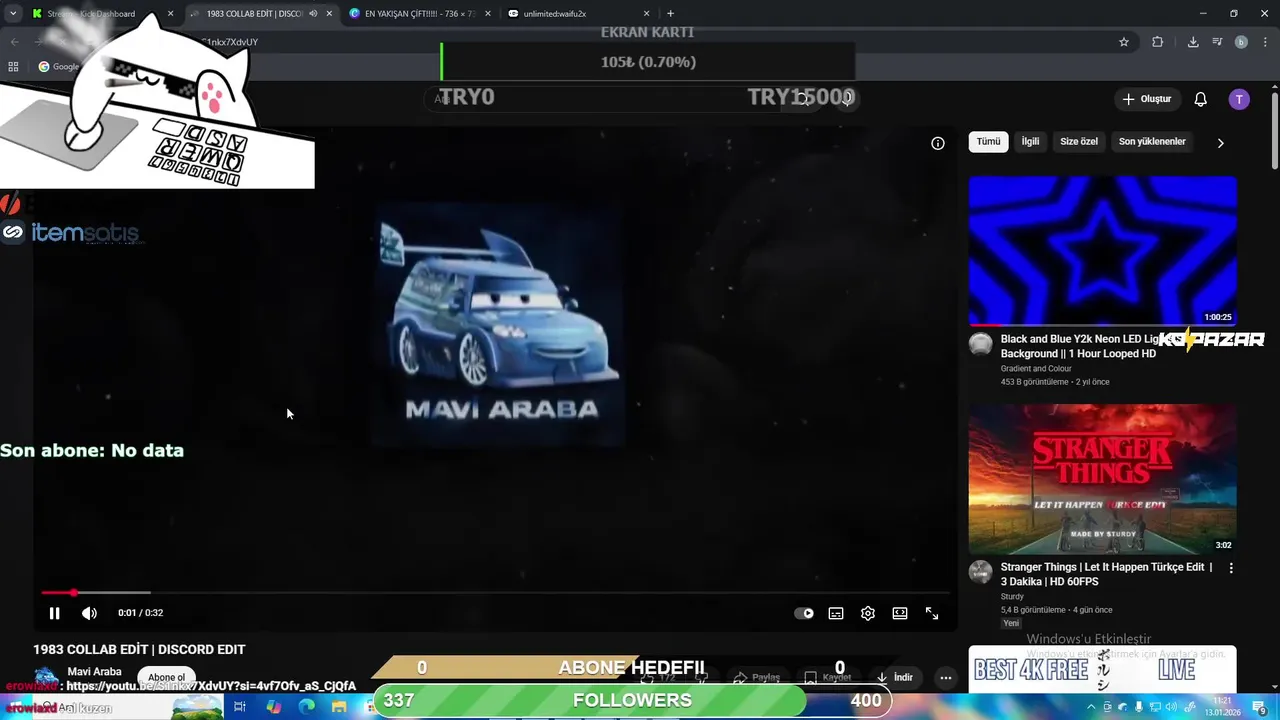This screenshot has height=720, width=1280.
Task: Click the Paylaş share button
Action: tap(756, 677)
